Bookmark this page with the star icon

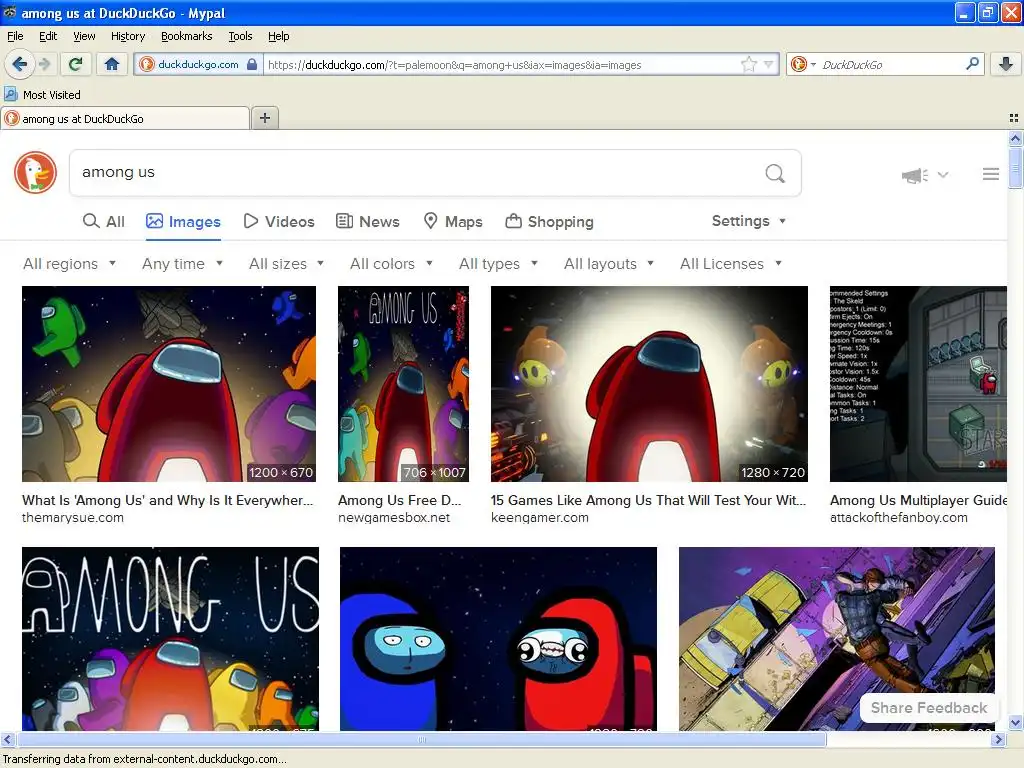[748, 64]
